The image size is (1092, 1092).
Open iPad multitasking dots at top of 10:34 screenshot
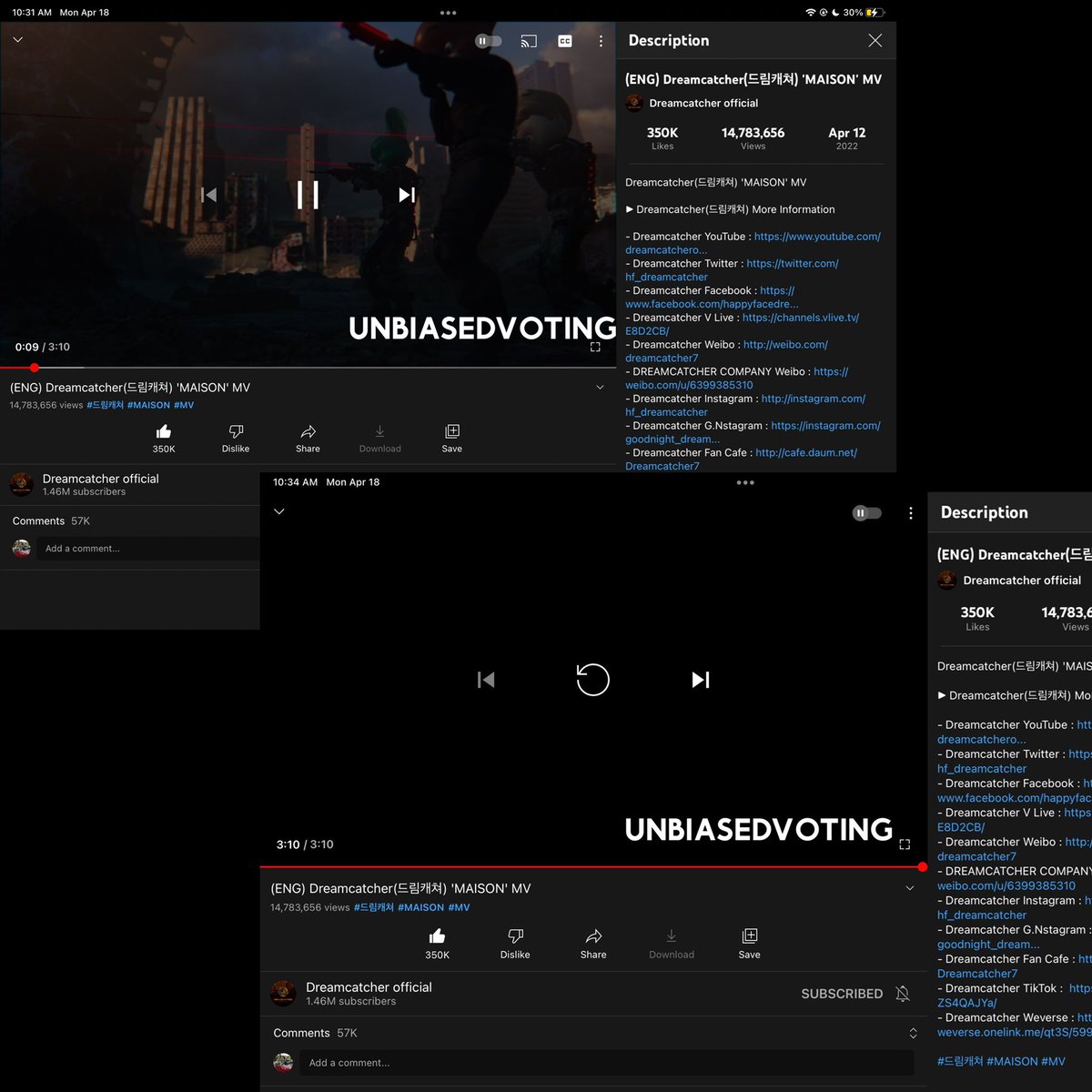pos(745,482)
